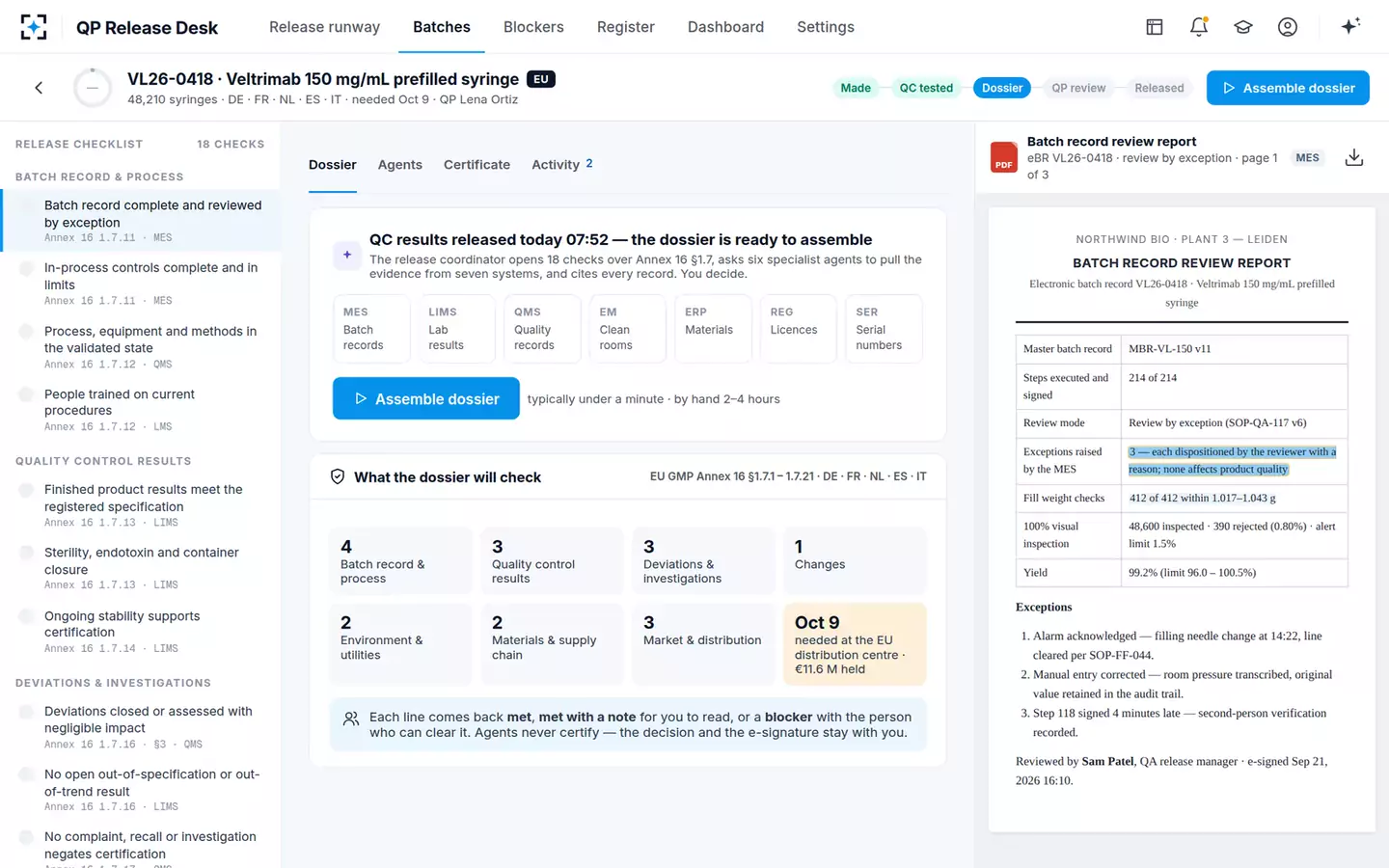Click the highlighted exceptions text in report
Image resolution: width=1389 pixels, height=868 pixels.
1232,460
